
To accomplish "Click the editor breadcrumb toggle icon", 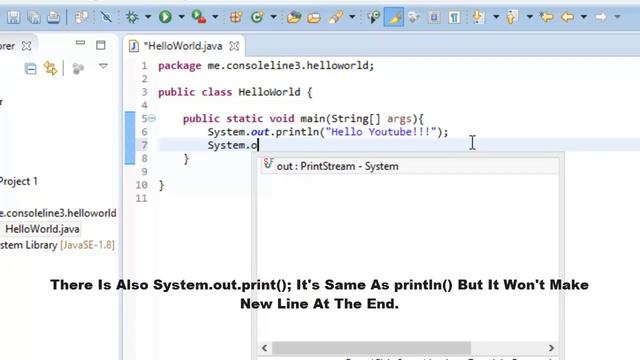I will click(x=373, y=17).
